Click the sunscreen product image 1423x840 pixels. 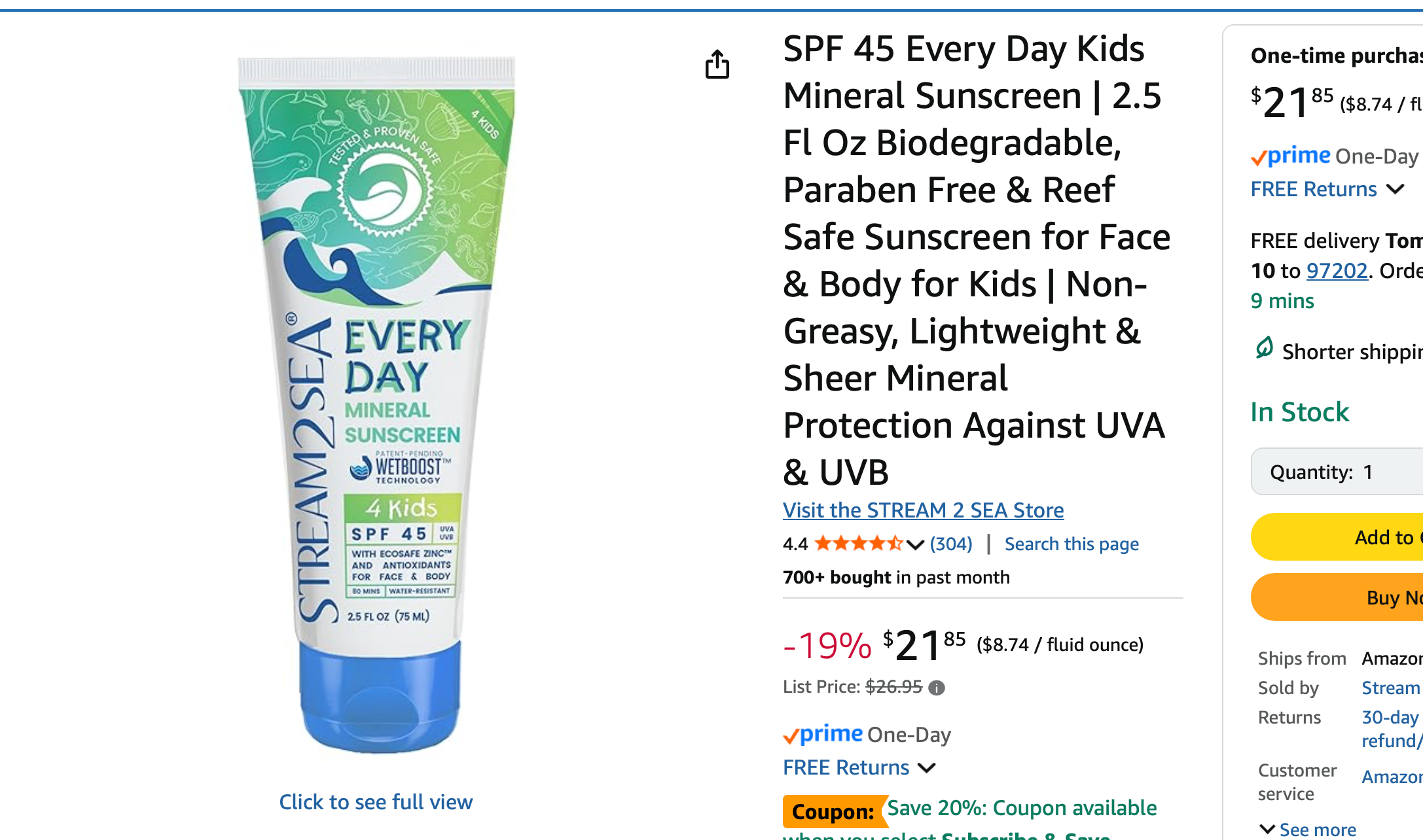[376, 406]
